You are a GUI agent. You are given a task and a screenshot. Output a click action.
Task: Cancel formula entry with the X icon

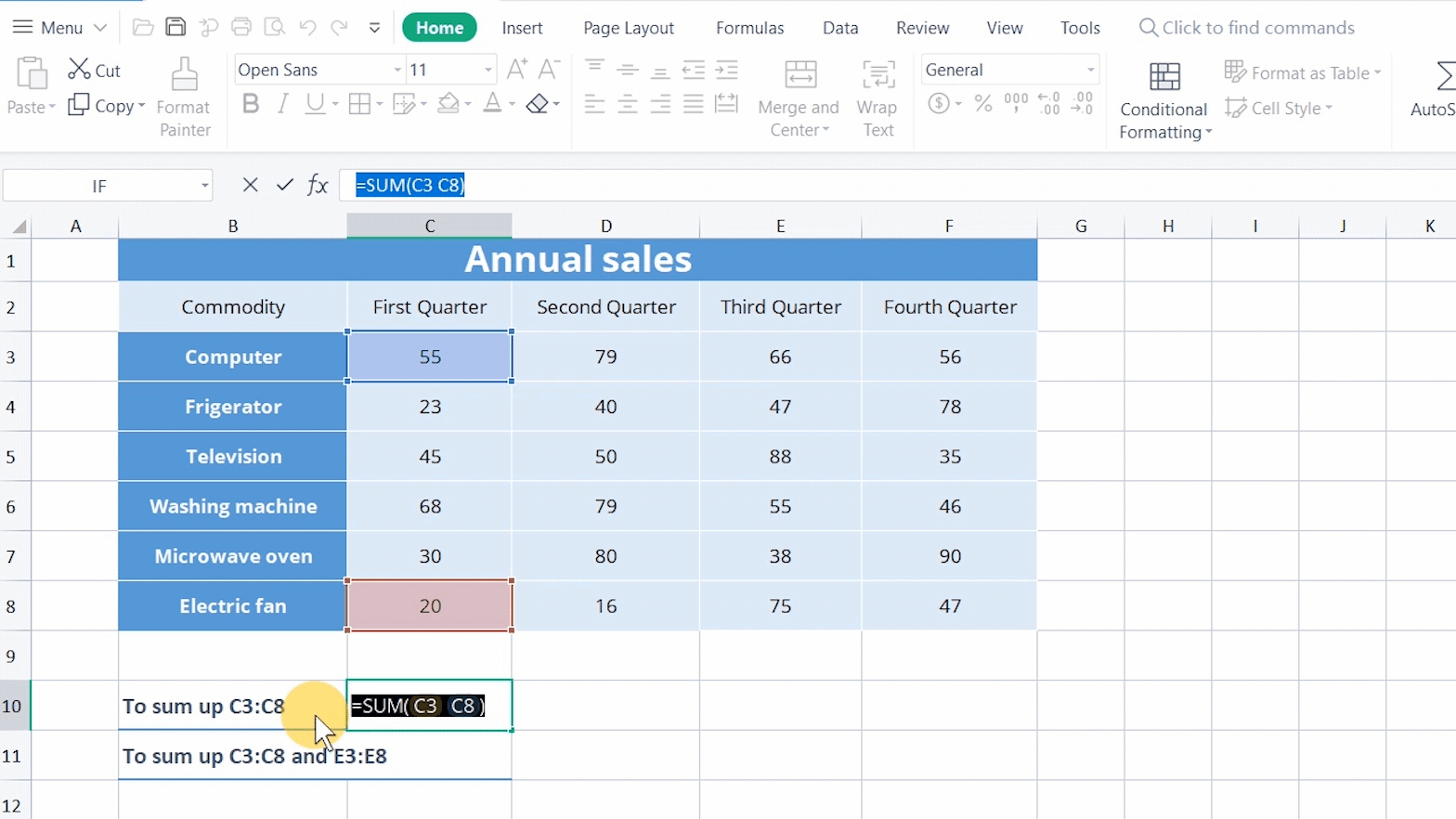pos(250,185)
